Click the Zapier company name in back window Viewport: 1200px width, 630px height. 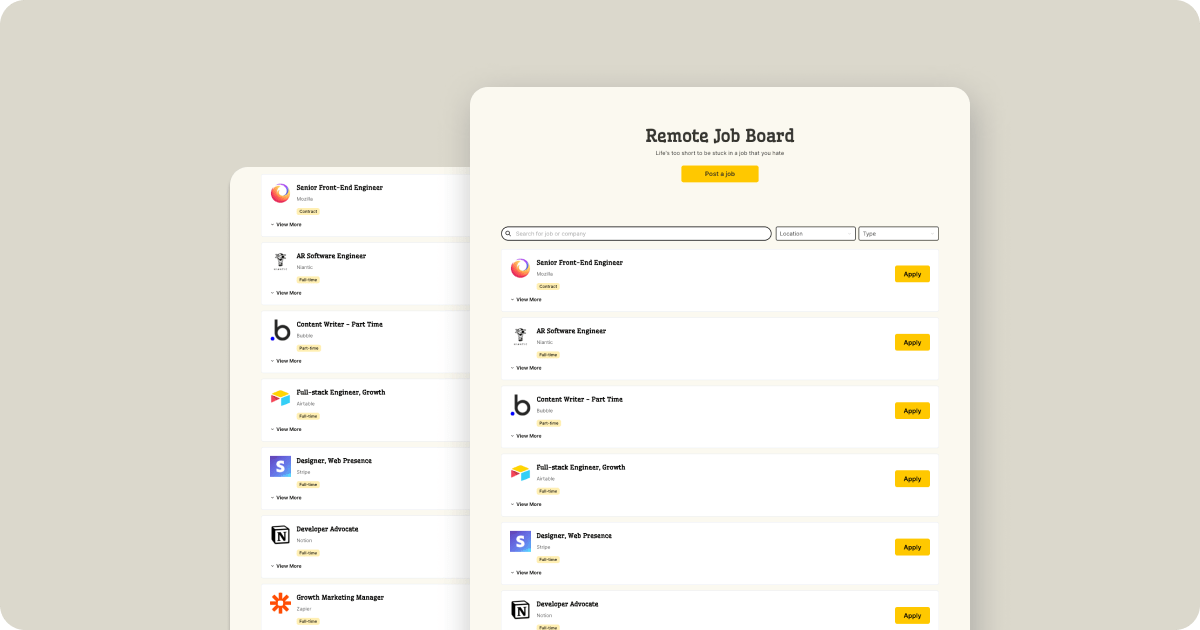304,609
